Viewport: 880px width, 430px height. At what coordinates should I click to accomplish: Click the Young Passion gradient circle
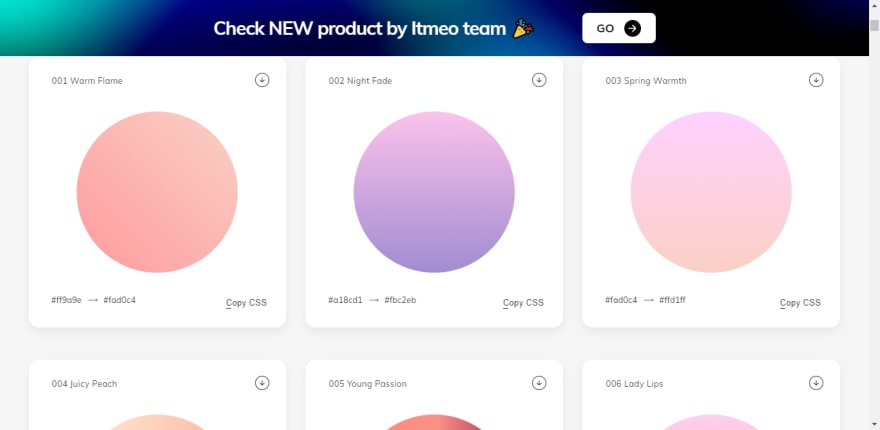(434, 422)
